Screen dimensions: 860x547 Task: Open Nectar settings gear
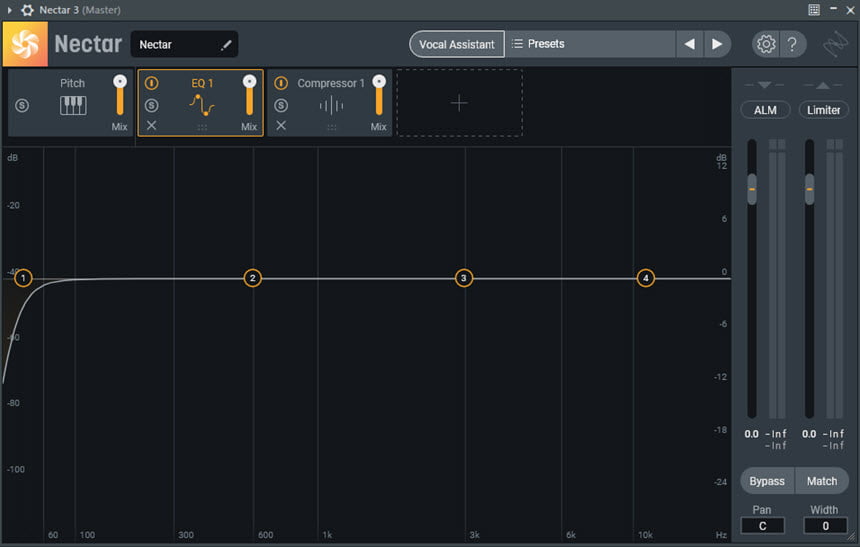(x=766, y=44)
